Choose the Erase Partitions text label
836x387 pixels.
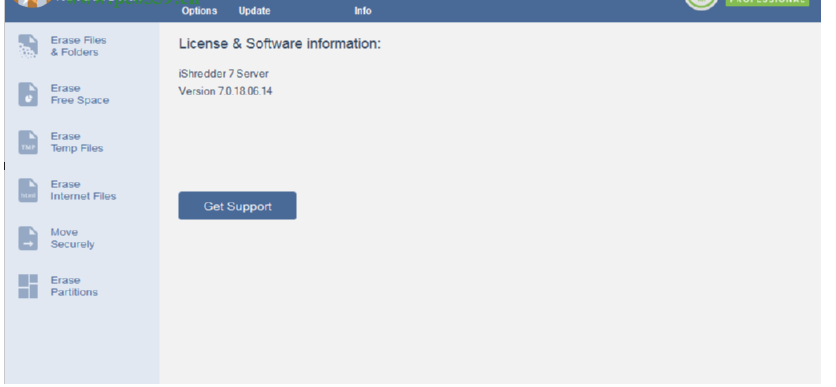point(74,286)
